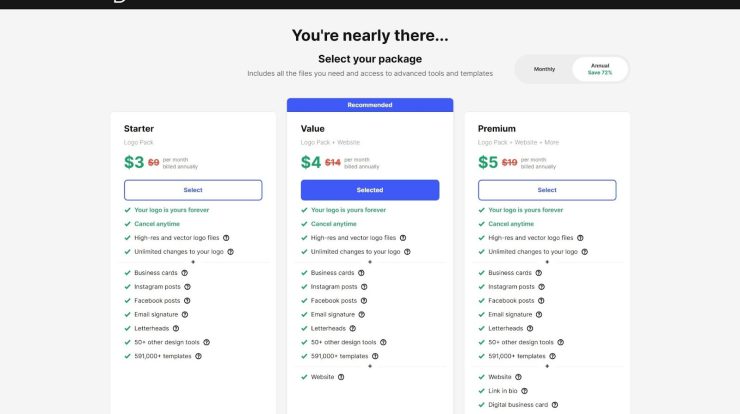Click the Selected button on Value plan
The image size is (740, 414).
click(x=370, y=190)
